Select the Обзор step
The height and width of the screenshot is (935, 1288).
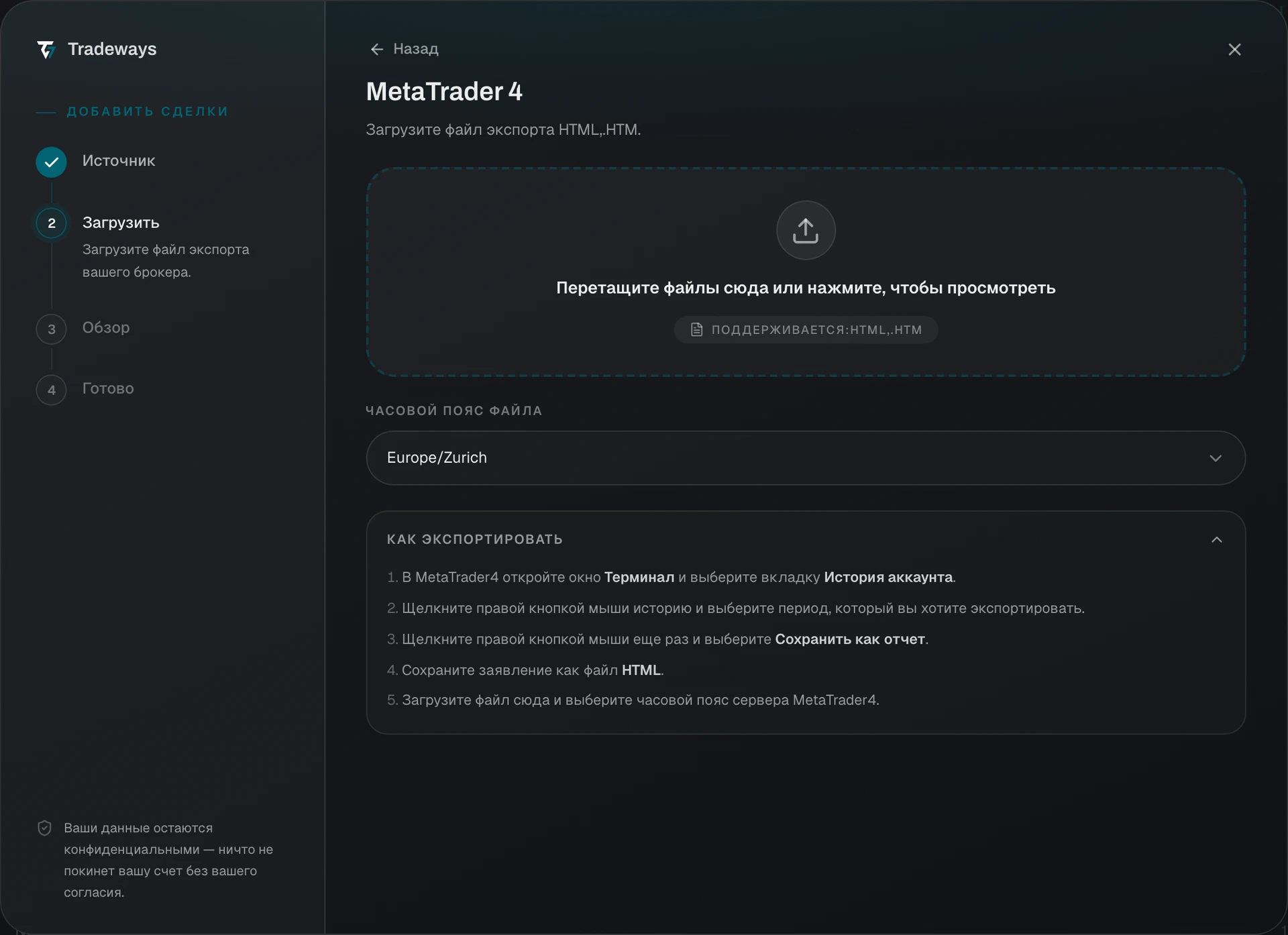106,328
